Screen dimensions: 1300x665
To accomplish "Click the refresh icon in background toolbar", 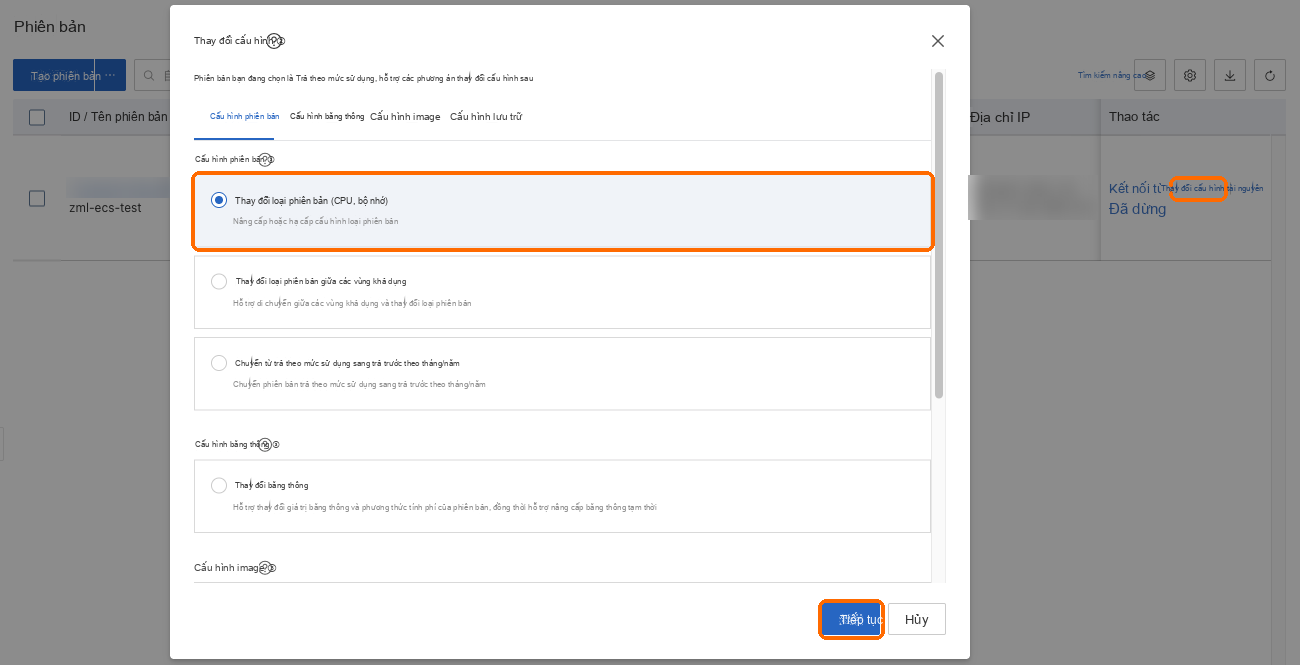I will tap(1270, 75).
